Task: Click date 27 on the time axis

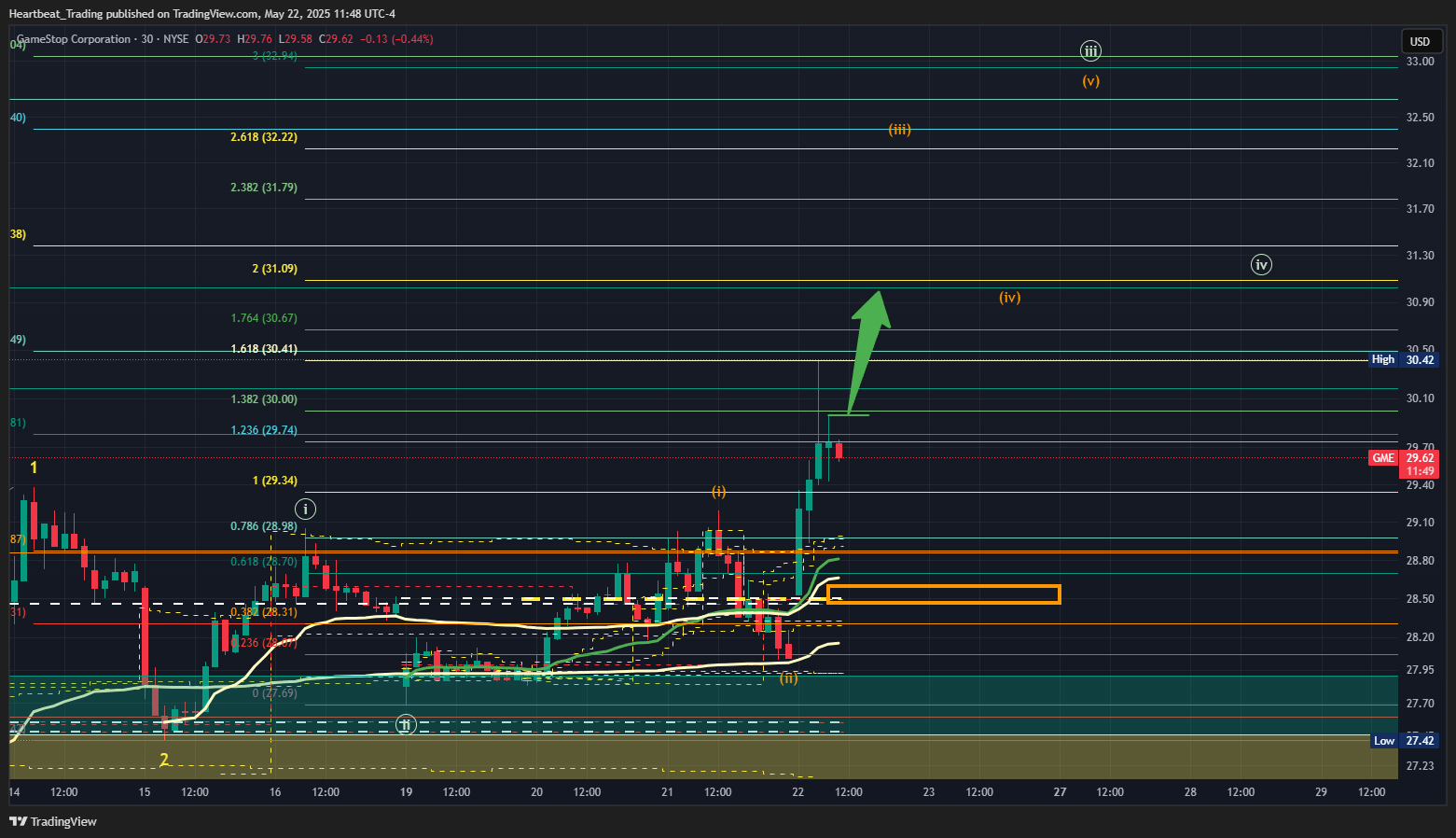Action: pos(1060,792)
